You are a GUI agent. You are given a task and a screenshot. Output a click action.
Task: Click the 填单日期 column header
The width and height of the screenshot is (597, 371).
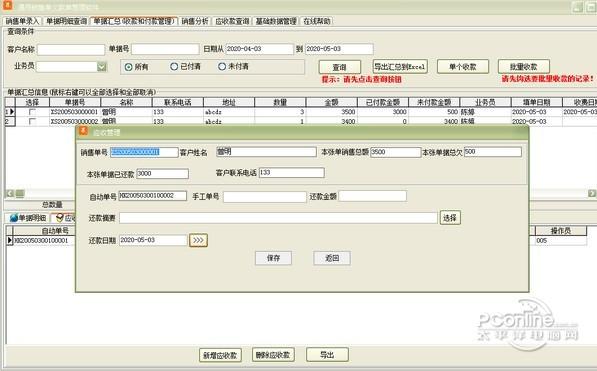(x=537, y=102)
